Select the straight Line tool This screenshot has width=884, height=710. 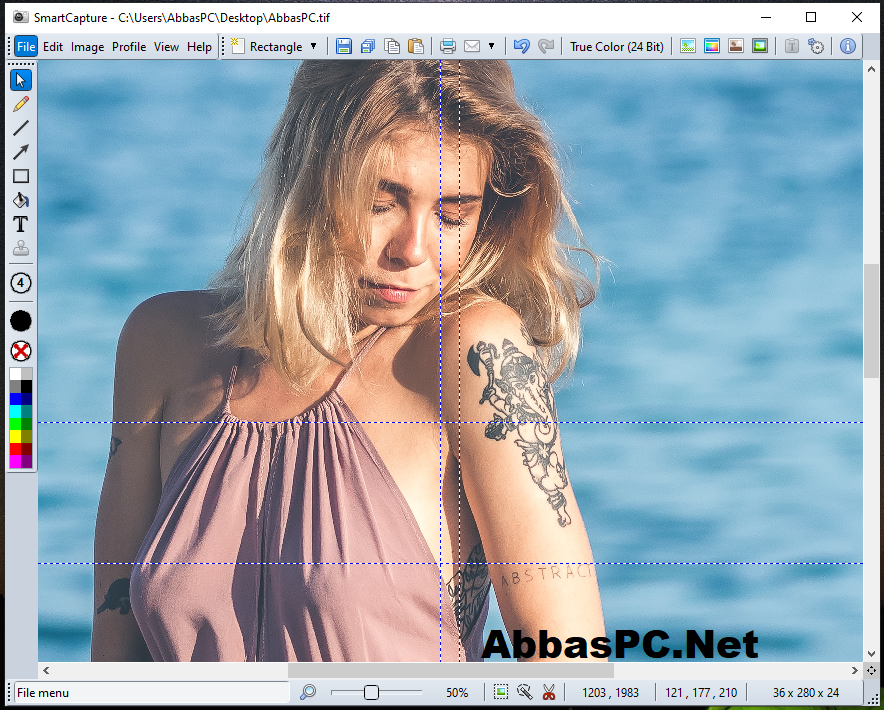[x=21, y=128]
